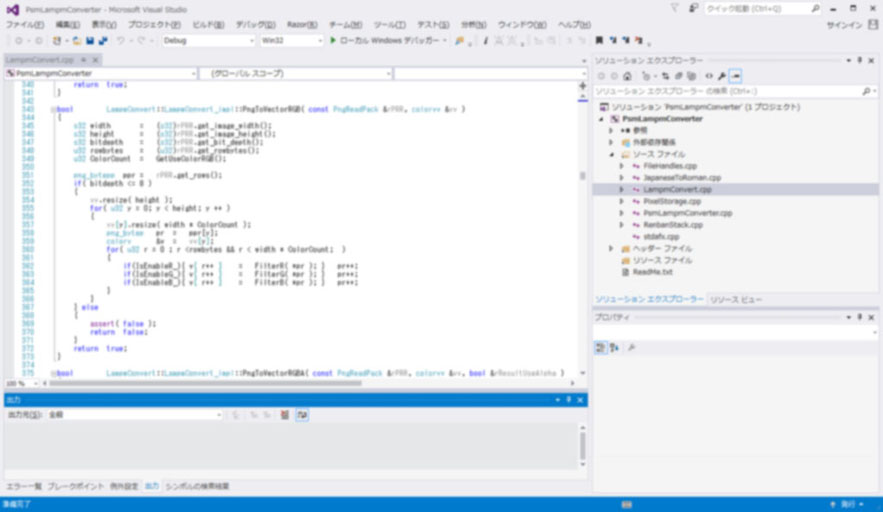Pin the LampmConvert.cpp editor tab
This screenshot has width=883, height=512.
(x=83, y=60)
